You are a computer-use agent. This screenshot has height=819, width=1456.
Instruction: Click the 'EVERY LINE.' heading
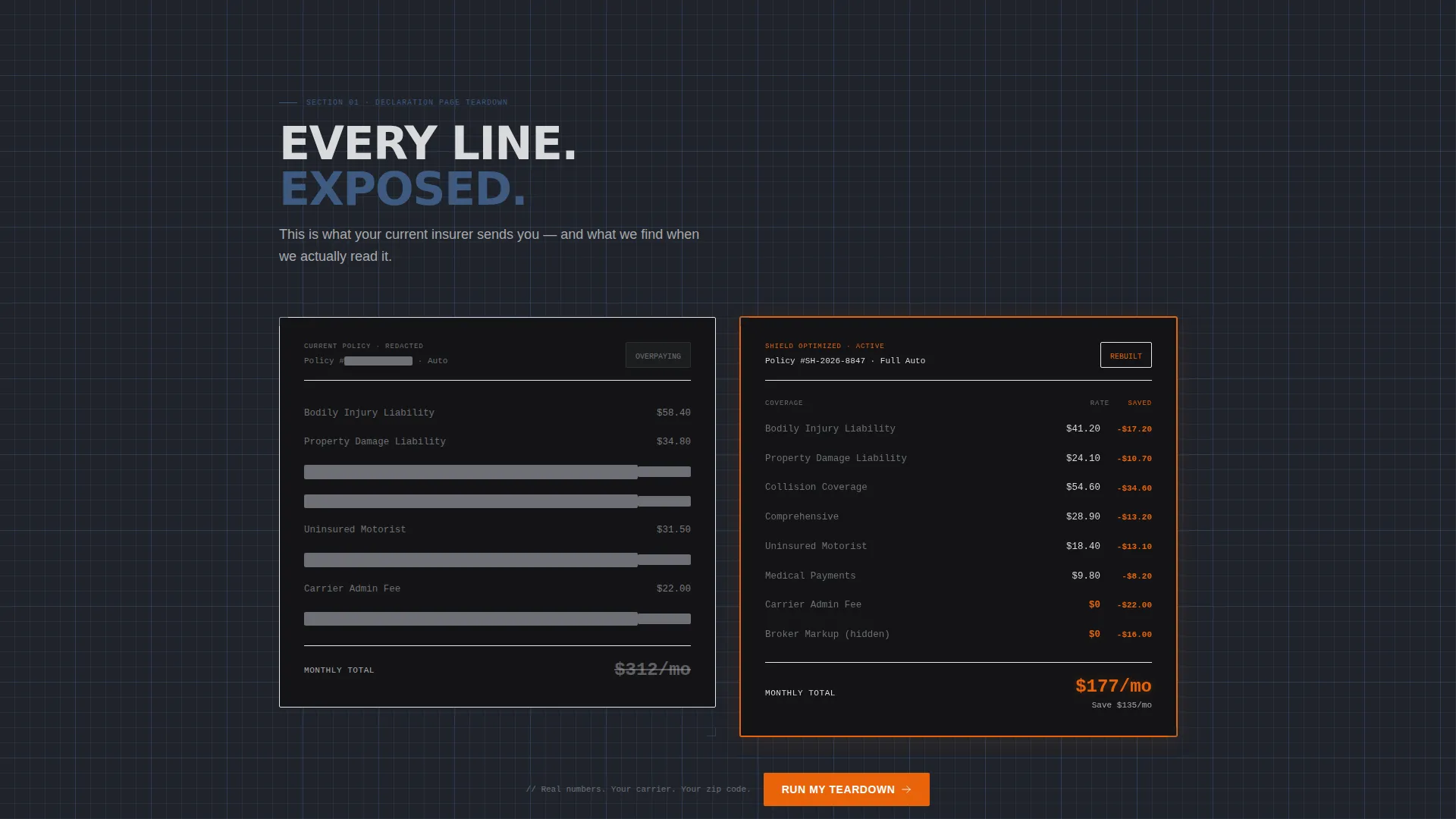(x=428, y=143)
